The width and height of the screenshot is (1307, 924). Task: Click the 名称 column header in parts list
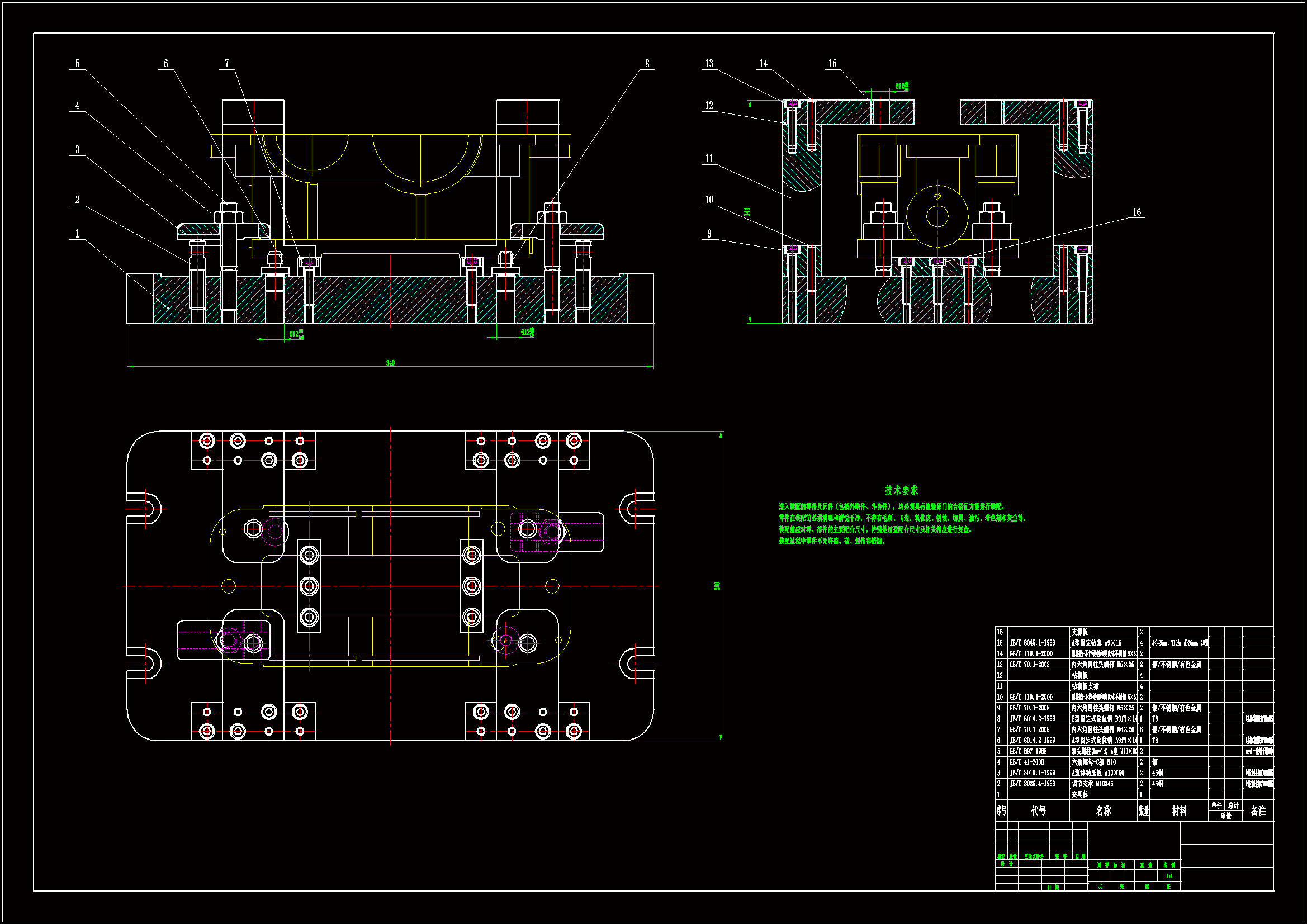[x=1103, y=811]
